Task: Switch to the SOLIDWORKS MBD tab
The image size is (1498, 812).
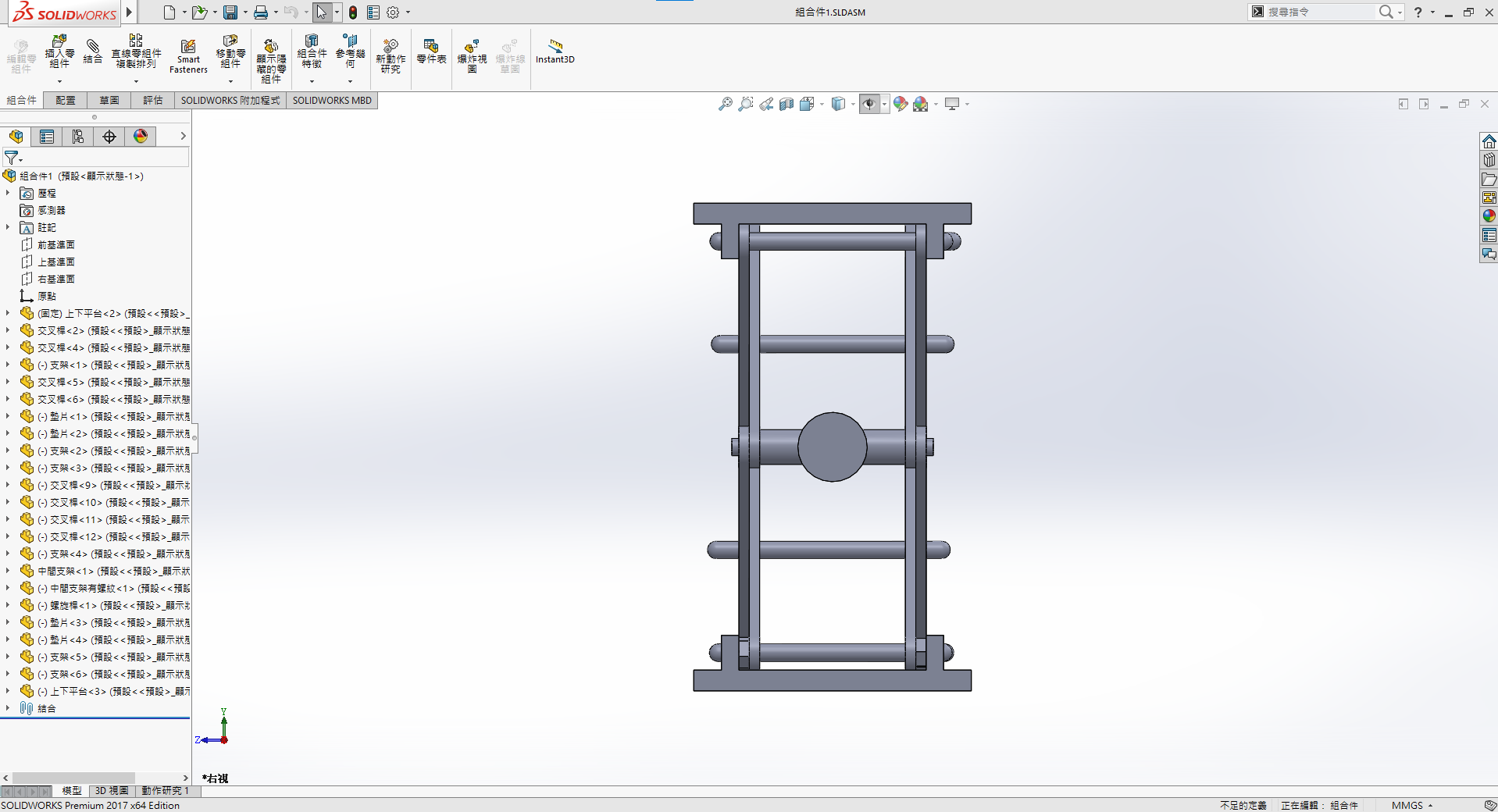Action: tap(332, 100)
